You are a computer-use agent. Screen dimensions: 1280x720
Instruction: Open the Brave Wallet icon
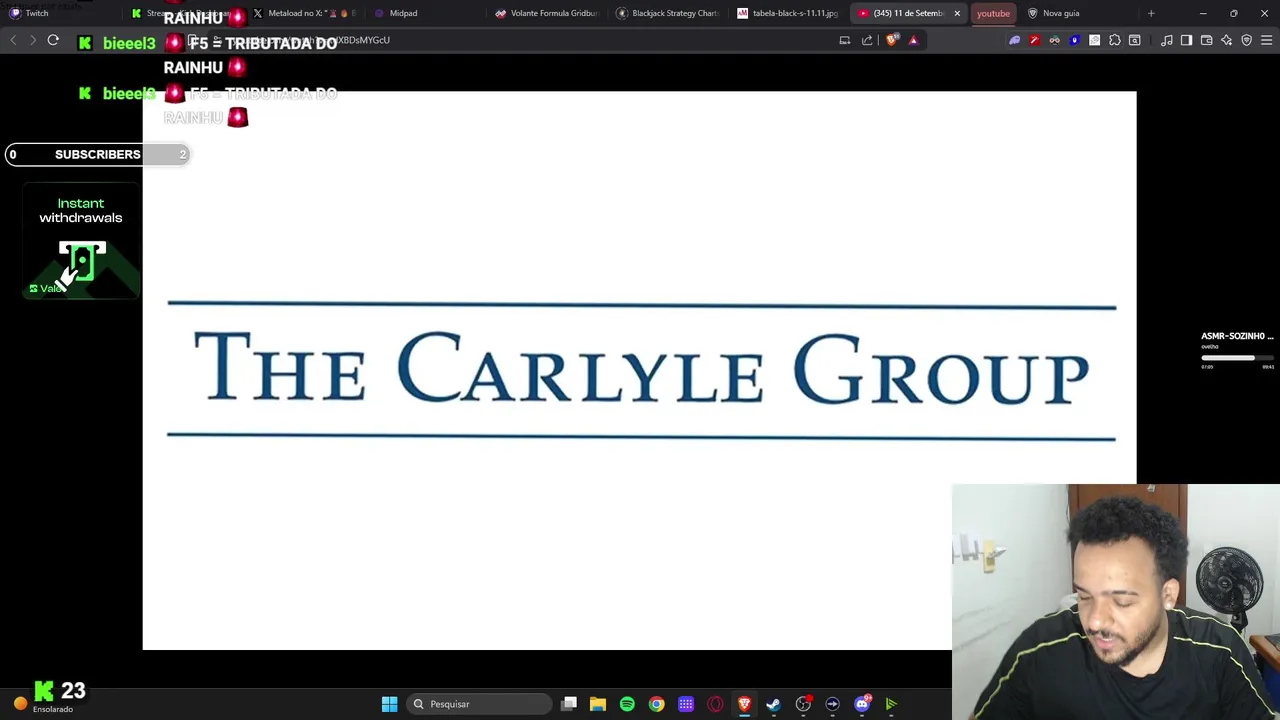pos(1207,40)
